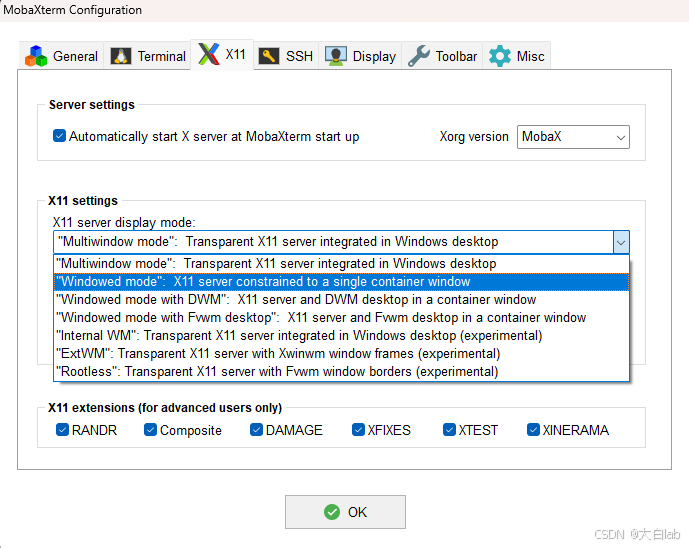Switch to the General tab
This screenshot has width=689, height=548.
click(x=62, y=56)
